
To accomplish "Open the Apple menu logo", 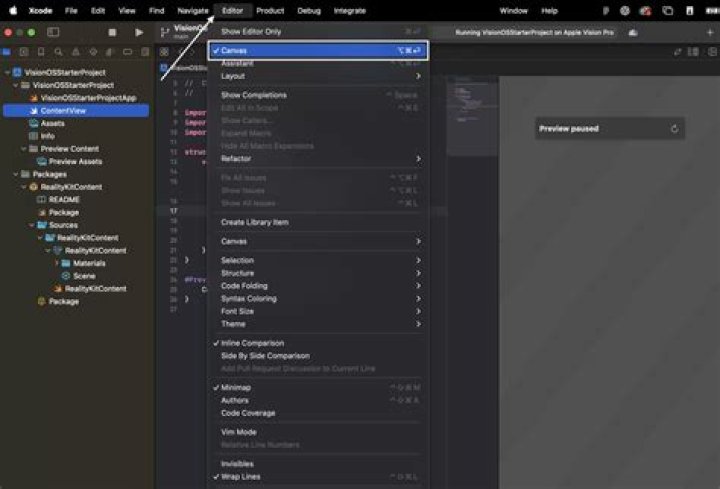I will click(13, 11).
